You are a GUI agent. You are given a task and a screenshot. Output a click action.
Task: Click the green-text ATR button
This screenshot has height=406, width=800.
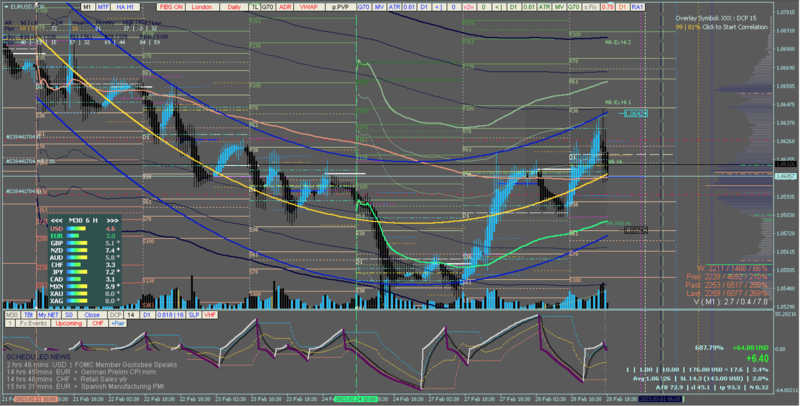click(x=544, y=7)
